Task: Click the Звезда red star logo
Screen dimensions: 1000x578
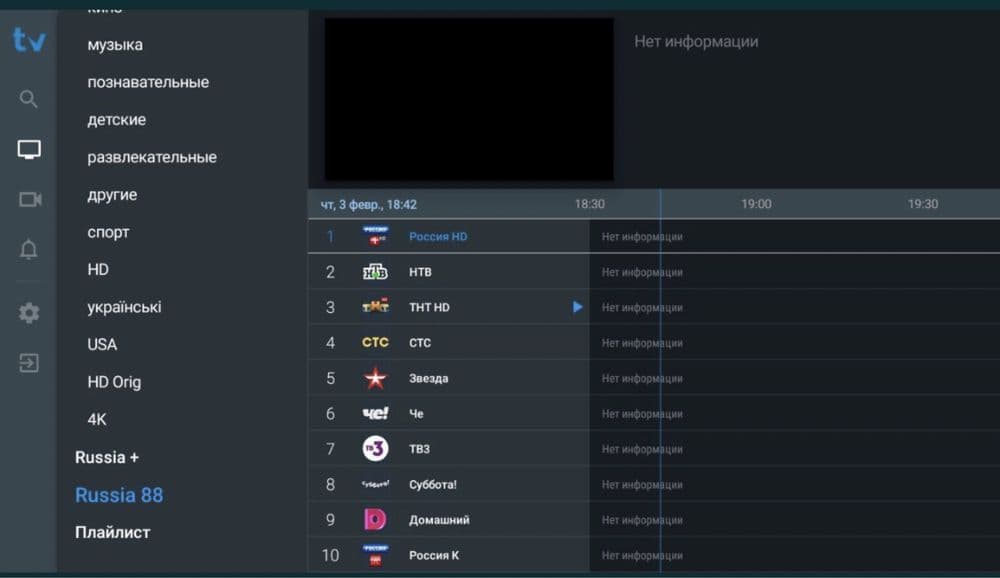Action: tap(375, 378)
